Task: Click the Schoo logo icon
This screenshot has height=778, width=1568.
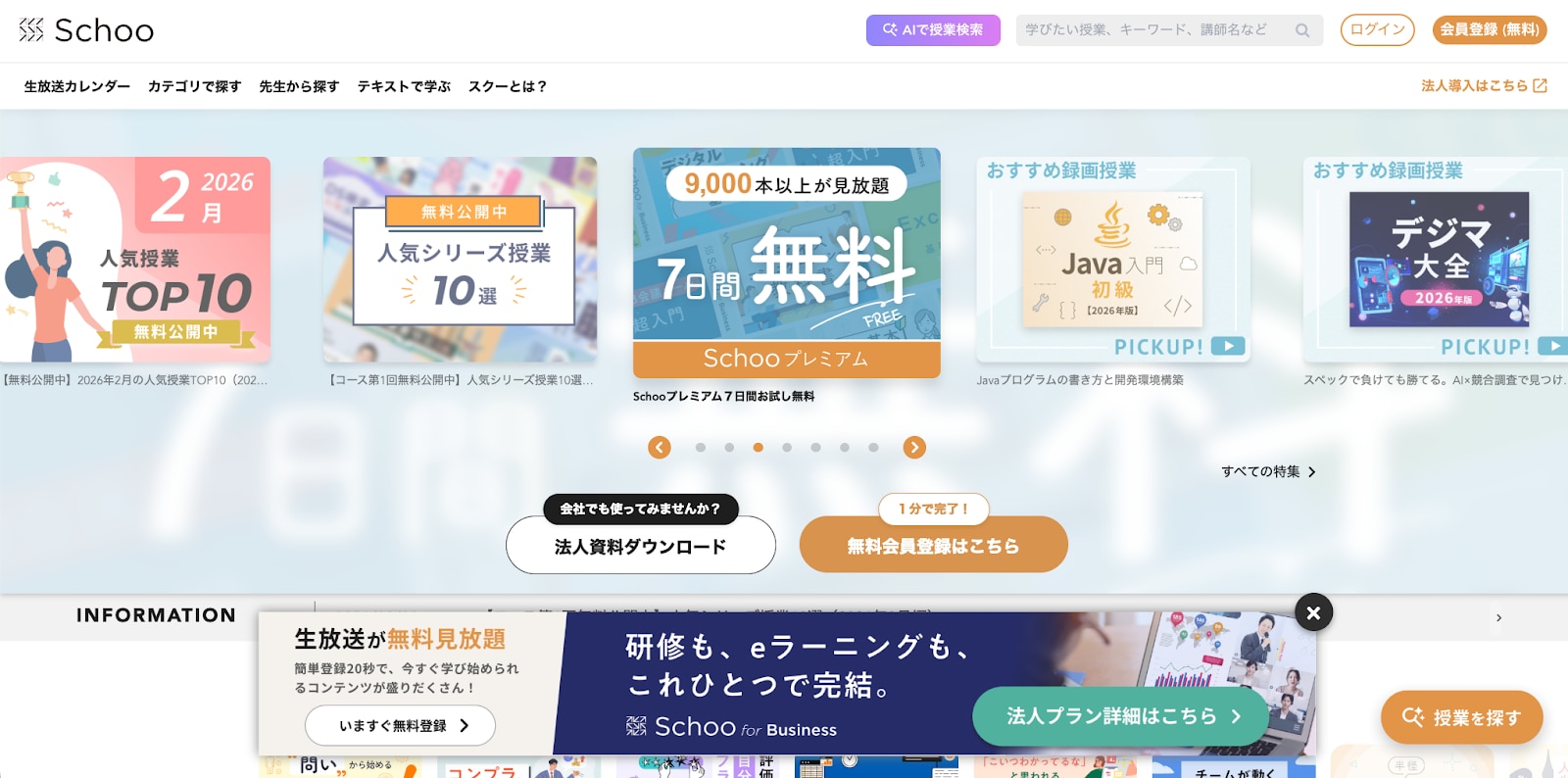Action: (31, 30)
